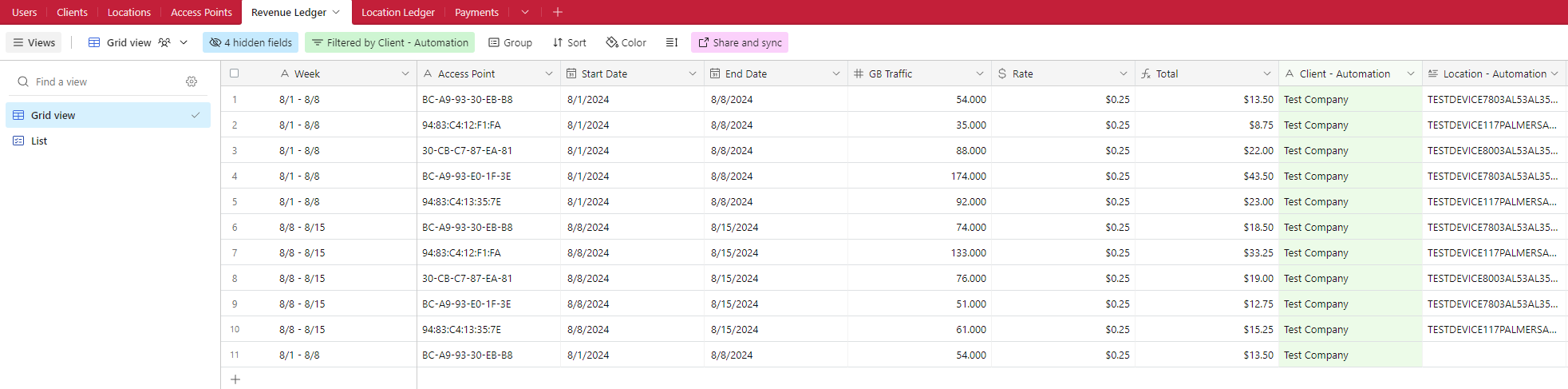The width and height of the screenshot is (1568, 389).
Task: Click Share and sync button
Action: (740, 42)
